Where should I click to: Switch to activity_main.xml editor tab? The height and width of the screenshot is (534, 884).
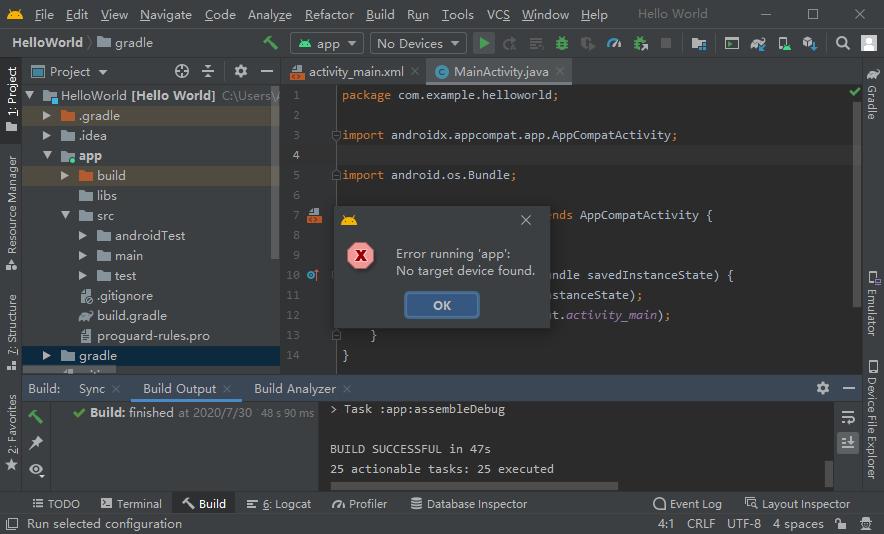(x=356, y=72)
